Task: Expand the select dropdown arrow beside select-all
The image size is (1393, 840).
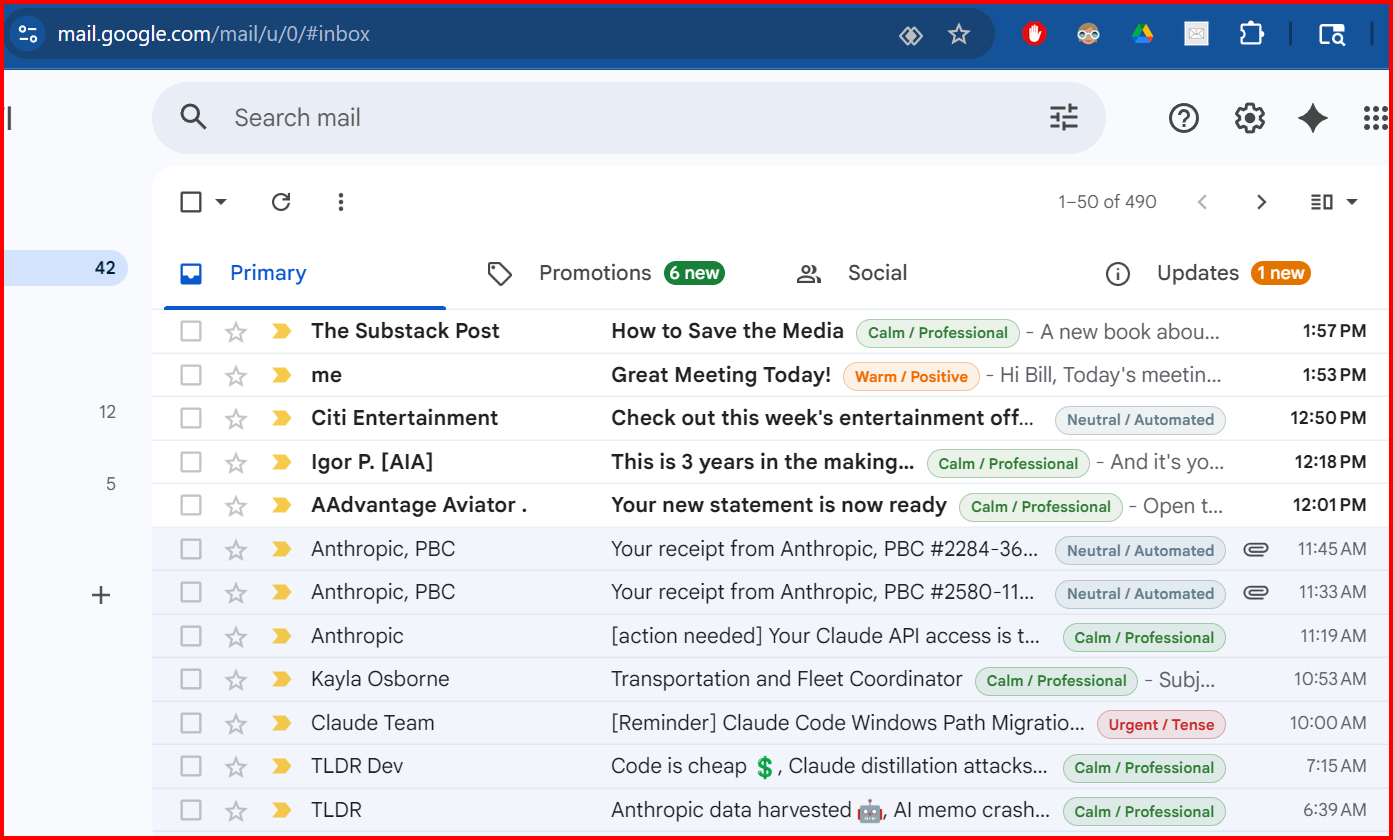Action: coord(221,202)
